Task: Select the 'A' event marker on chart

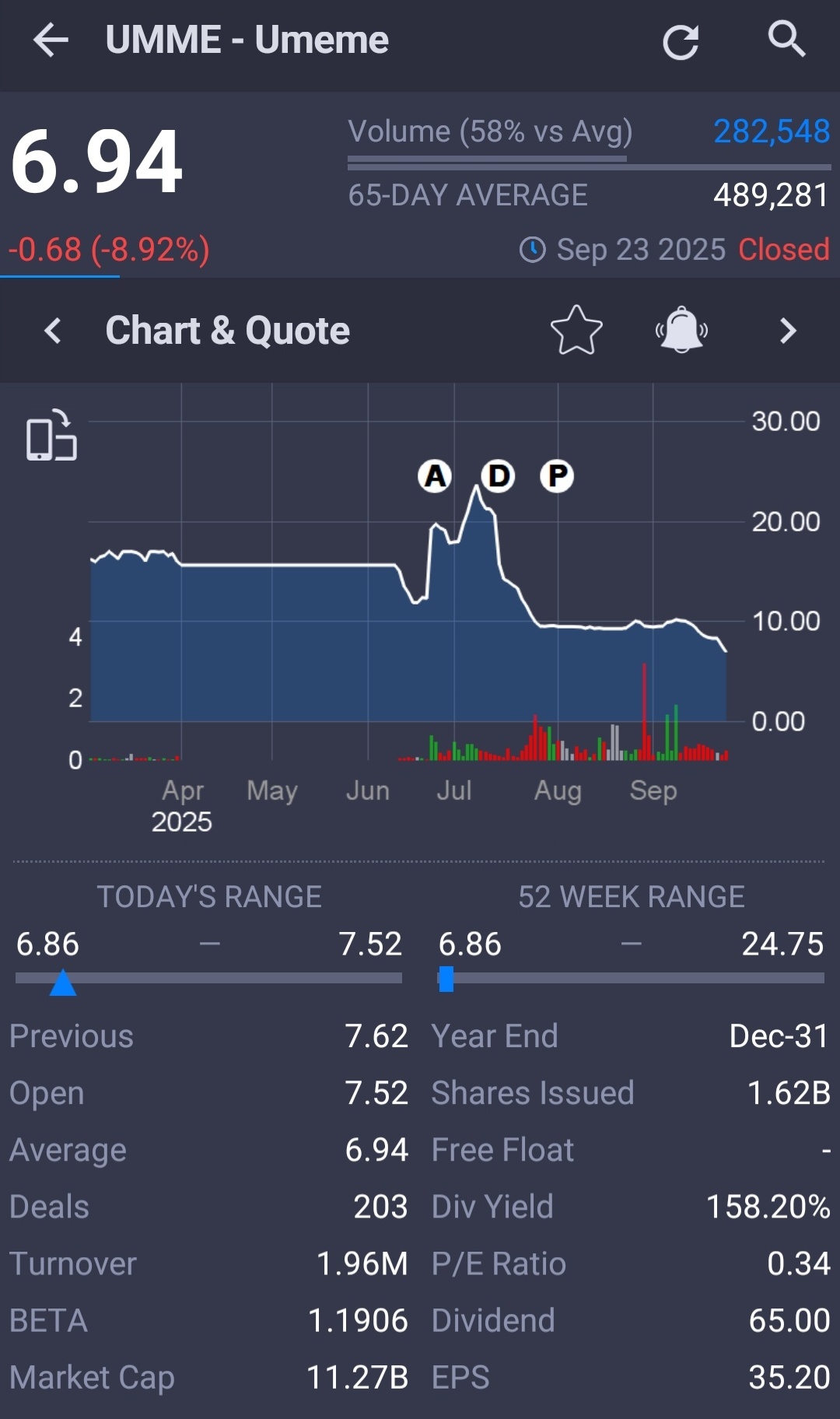Action: (435, 475)
